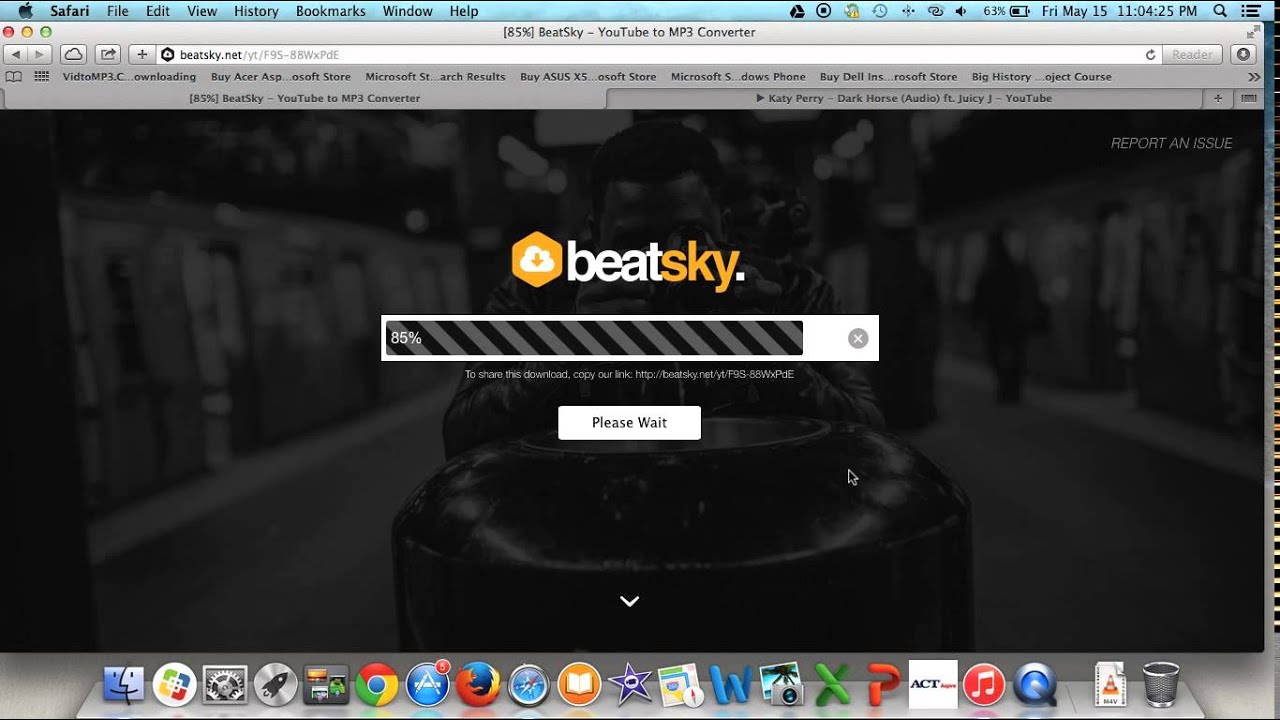Click the Safari back arrow button
This screenshot has width=1280, height=720.
[x=16, y=54]
